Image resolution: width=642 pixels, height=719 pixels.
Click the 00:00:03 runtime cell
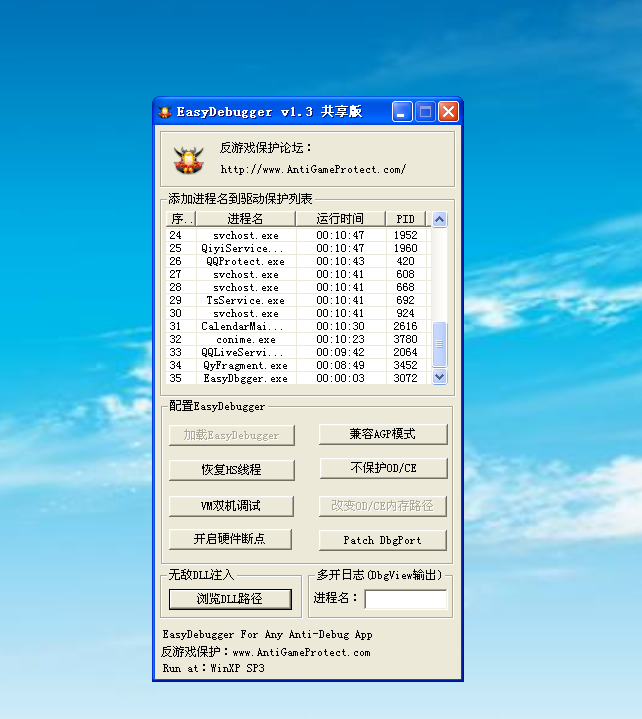tap(340, 378)
